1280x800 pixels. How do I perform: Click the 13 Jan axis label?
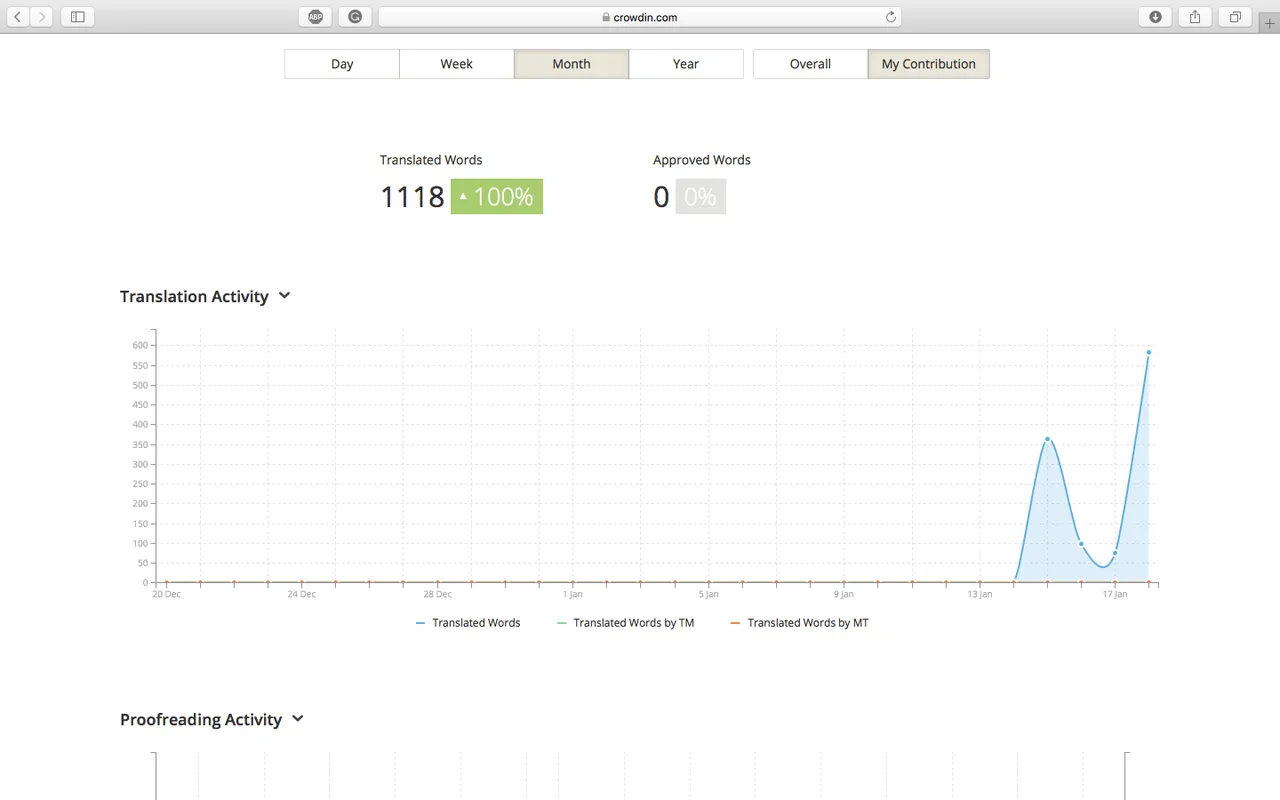(x=980, y=594)
